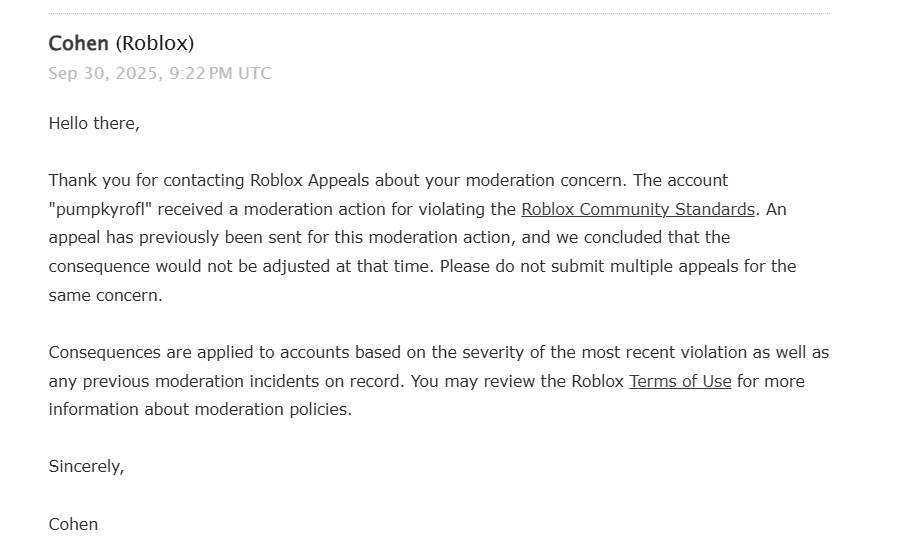Open the Roblox Community Standards link
Image resolution: width=911 pixels, height=541 pixels.
tap(638, 209)
